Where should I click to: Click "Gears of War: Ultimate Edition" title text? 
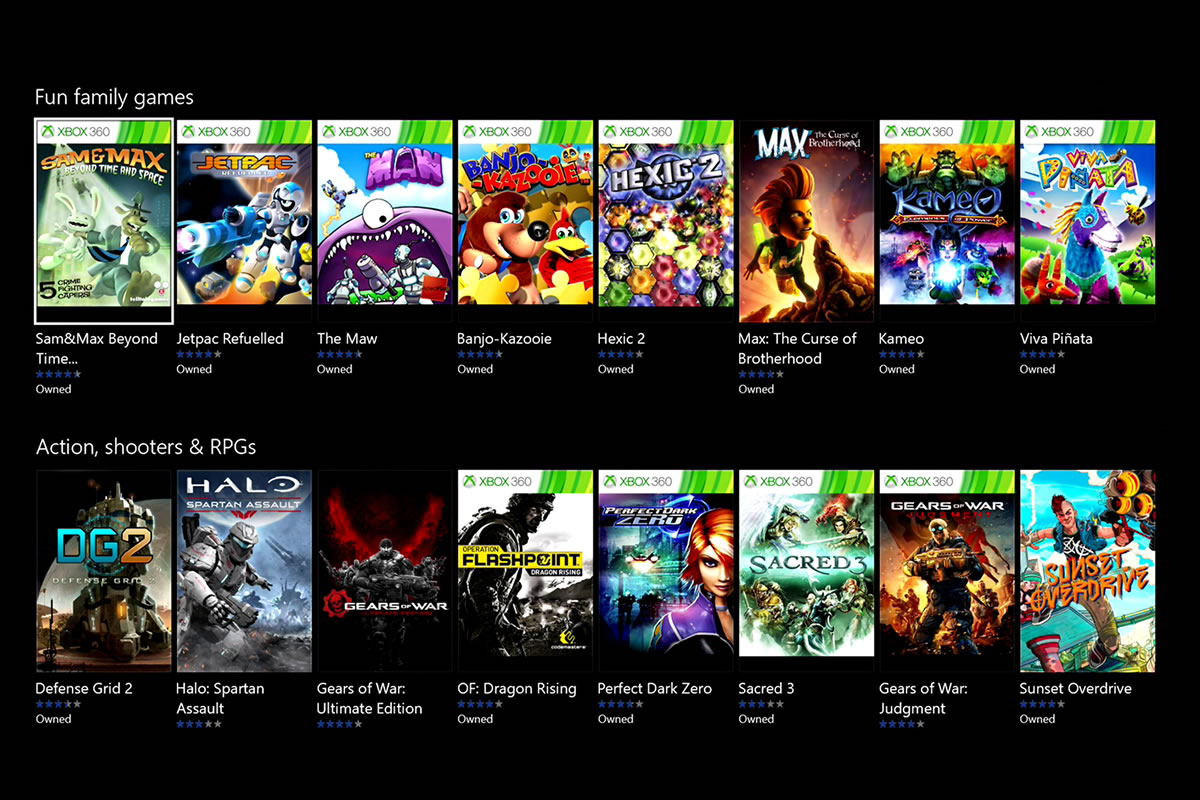(370, 698)
